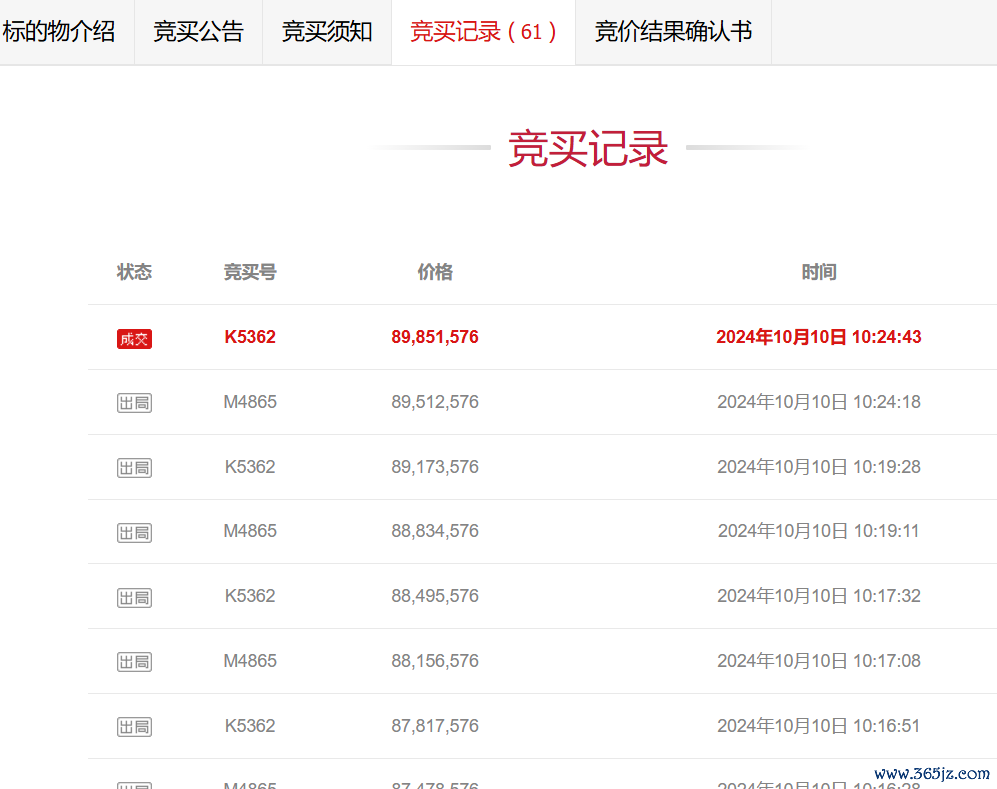Viewport: 997px width, 789px height.
Task: Click the 状态 column header
Action: pyautogui.click(x=134, y=272)
